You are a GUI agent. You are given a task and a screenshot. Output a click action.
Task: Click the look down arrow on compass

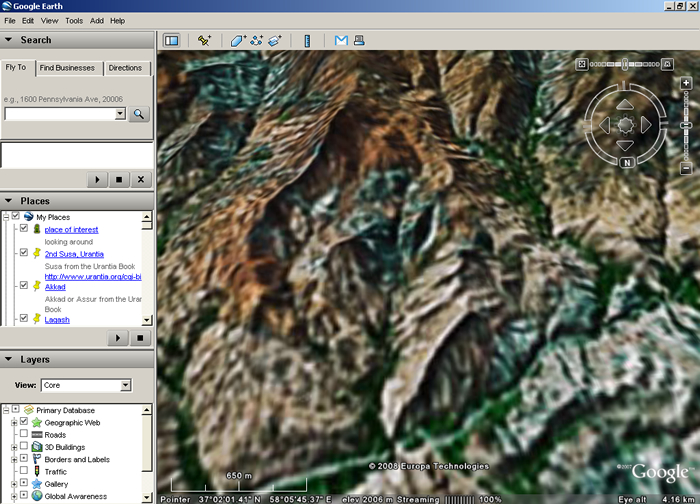pos(625,145)
